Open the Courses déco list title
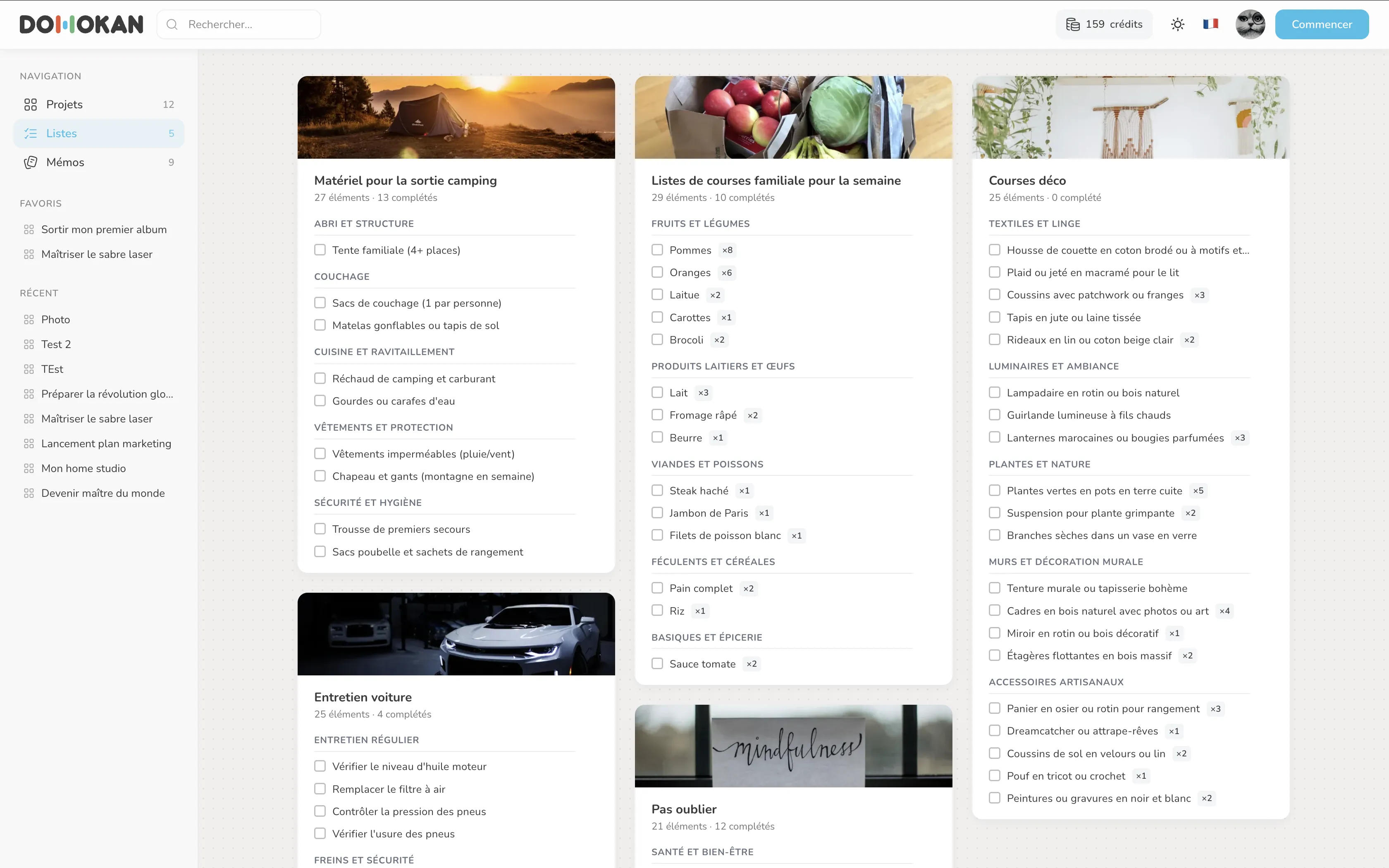Screen dimensions: 1389x868 1027,180
